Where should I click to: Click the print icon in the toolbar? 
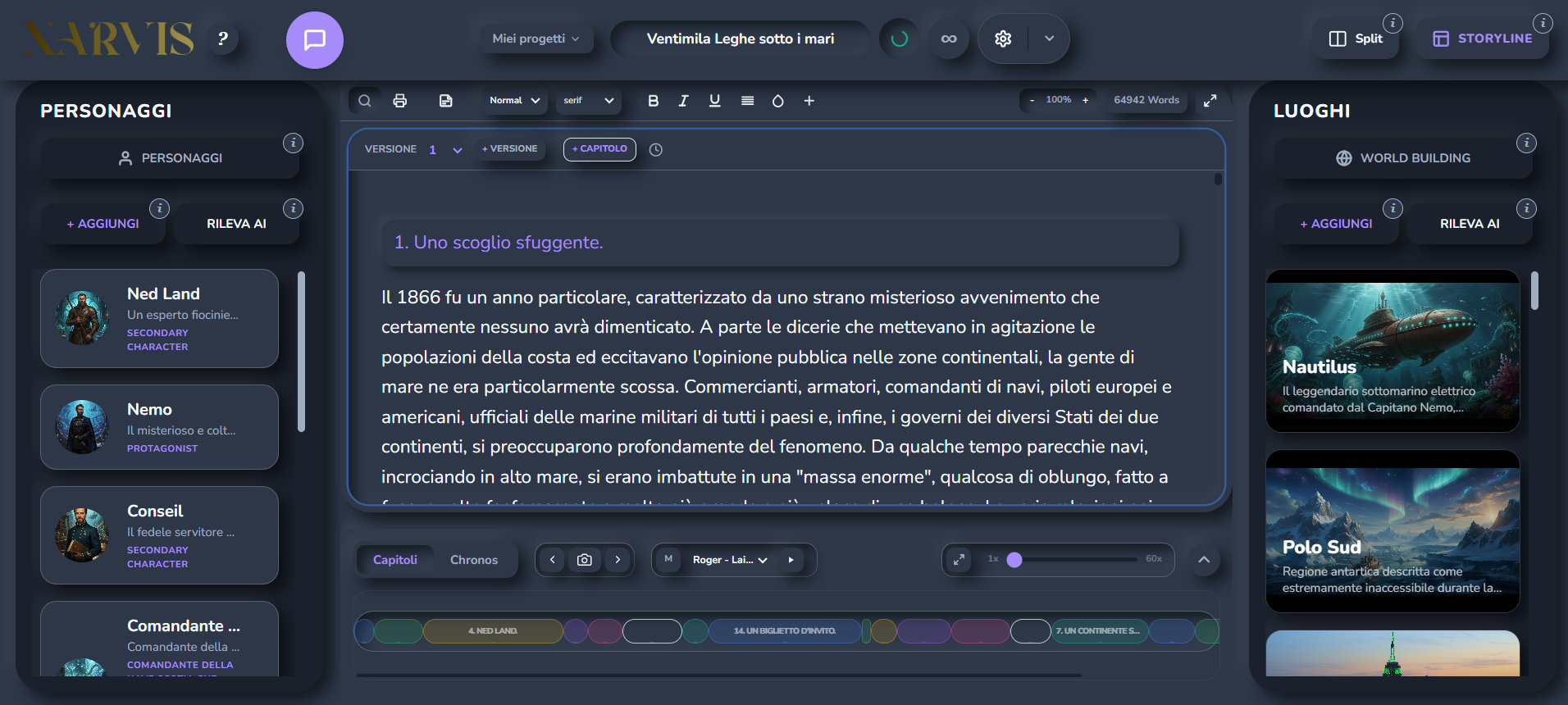click(x=400, y=101)
